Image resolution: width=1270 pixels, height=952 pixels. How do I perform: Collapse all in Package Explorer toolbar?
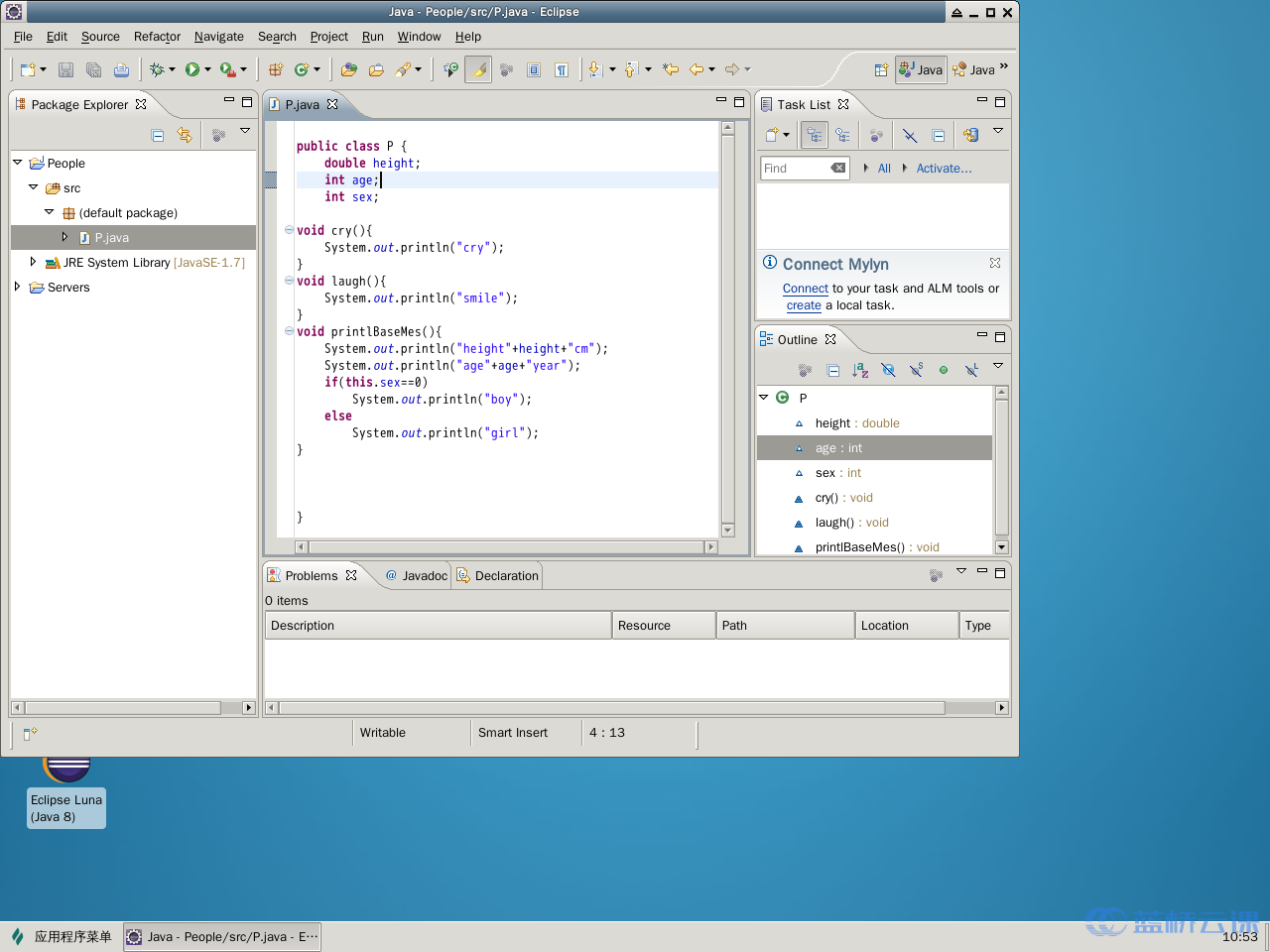point(158,135)
